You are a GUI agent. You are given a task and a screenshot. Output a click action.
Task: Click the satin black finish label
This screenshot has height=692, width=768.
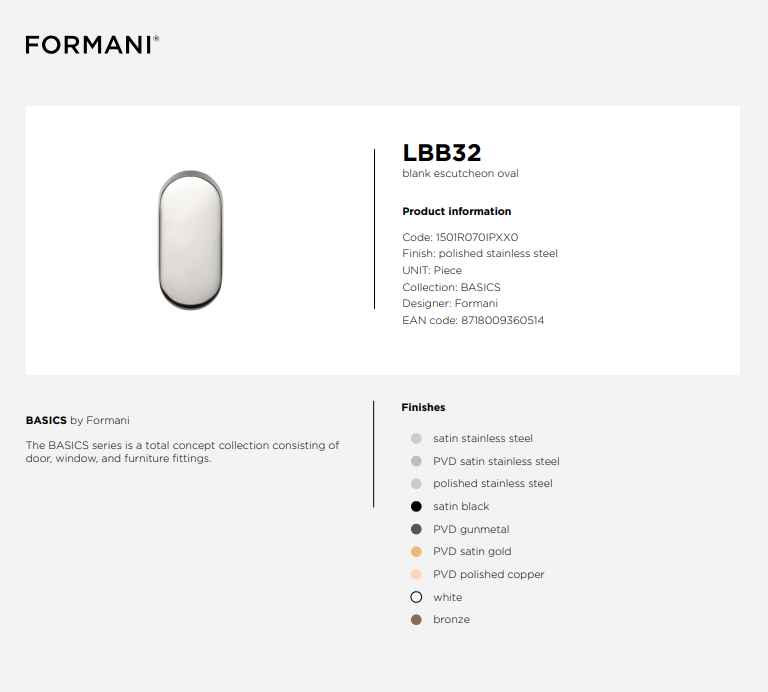point(461,506)
